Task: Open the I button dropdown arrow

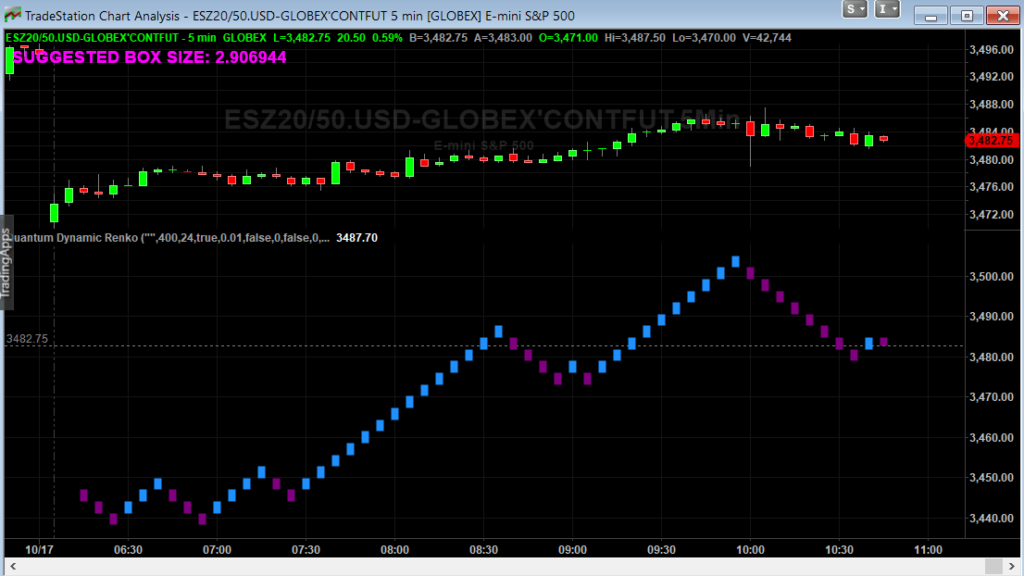Action: pyautogui.click(x=895, y=9)
